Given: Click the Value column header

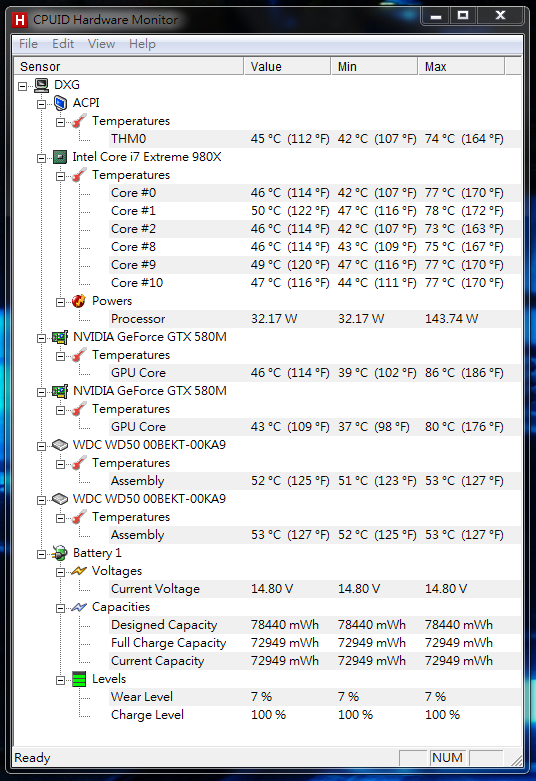Looking at the screenshot, I should [287, 66].
